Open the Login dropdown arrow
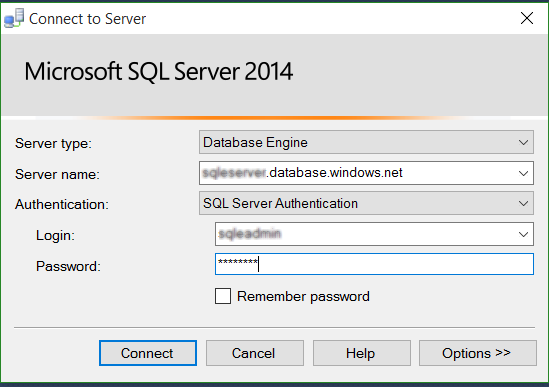Image resolution: width=549 pixels, height=387 pixels. click(523, 234)
